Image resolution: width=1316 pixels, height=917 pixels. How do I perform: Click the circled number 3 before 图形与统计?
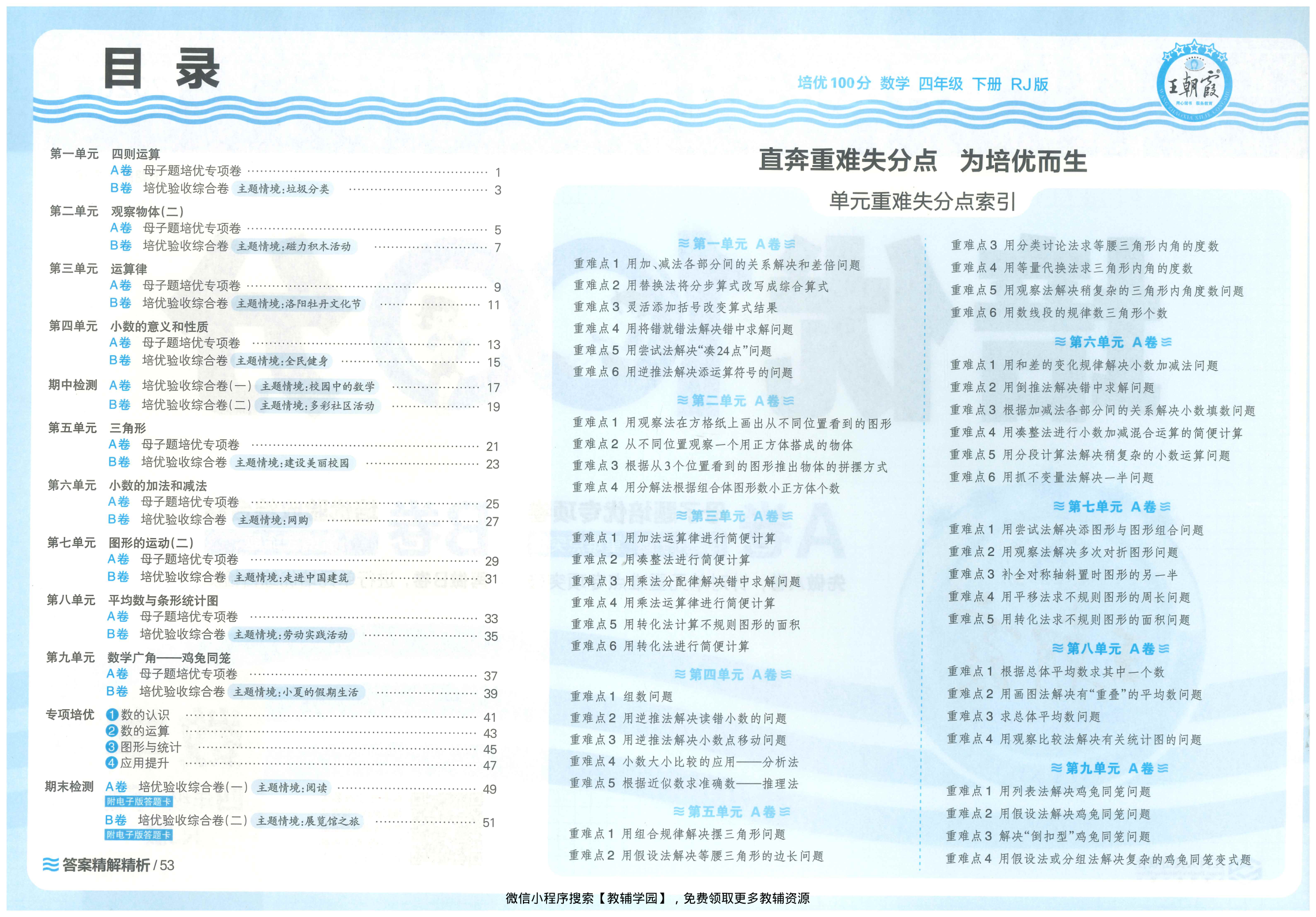tap(112, 747)
